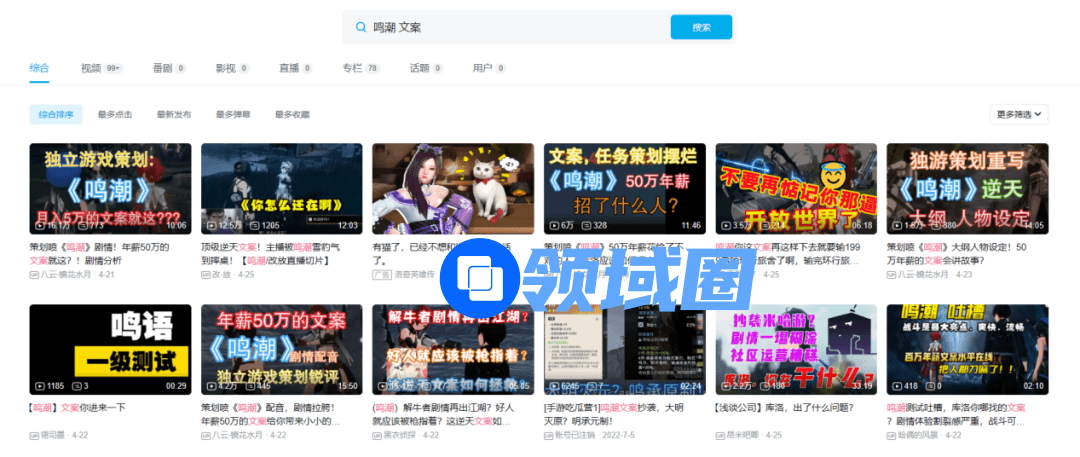Sort results by 最新发布
The height and width of the screenshot is (457, 1080).
(x=174, y=115)
